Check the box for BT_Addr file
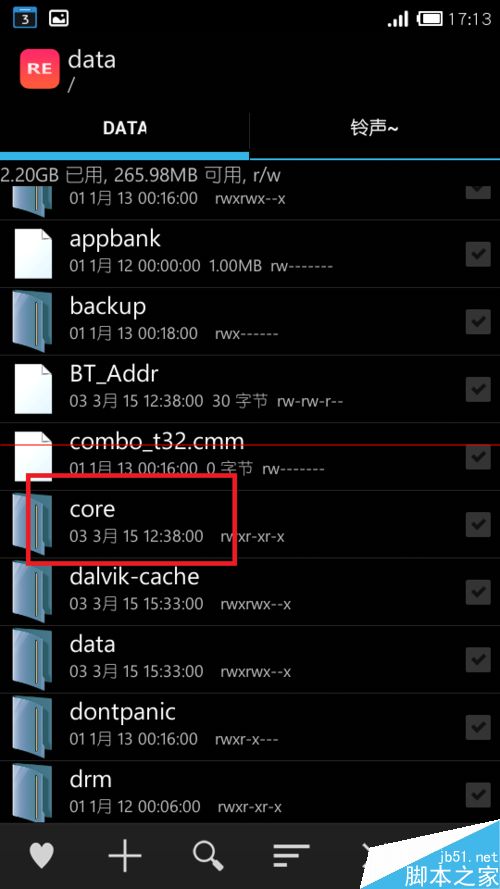Image resolution: width=500 pixels, height=889 pixels. [478, 390]
